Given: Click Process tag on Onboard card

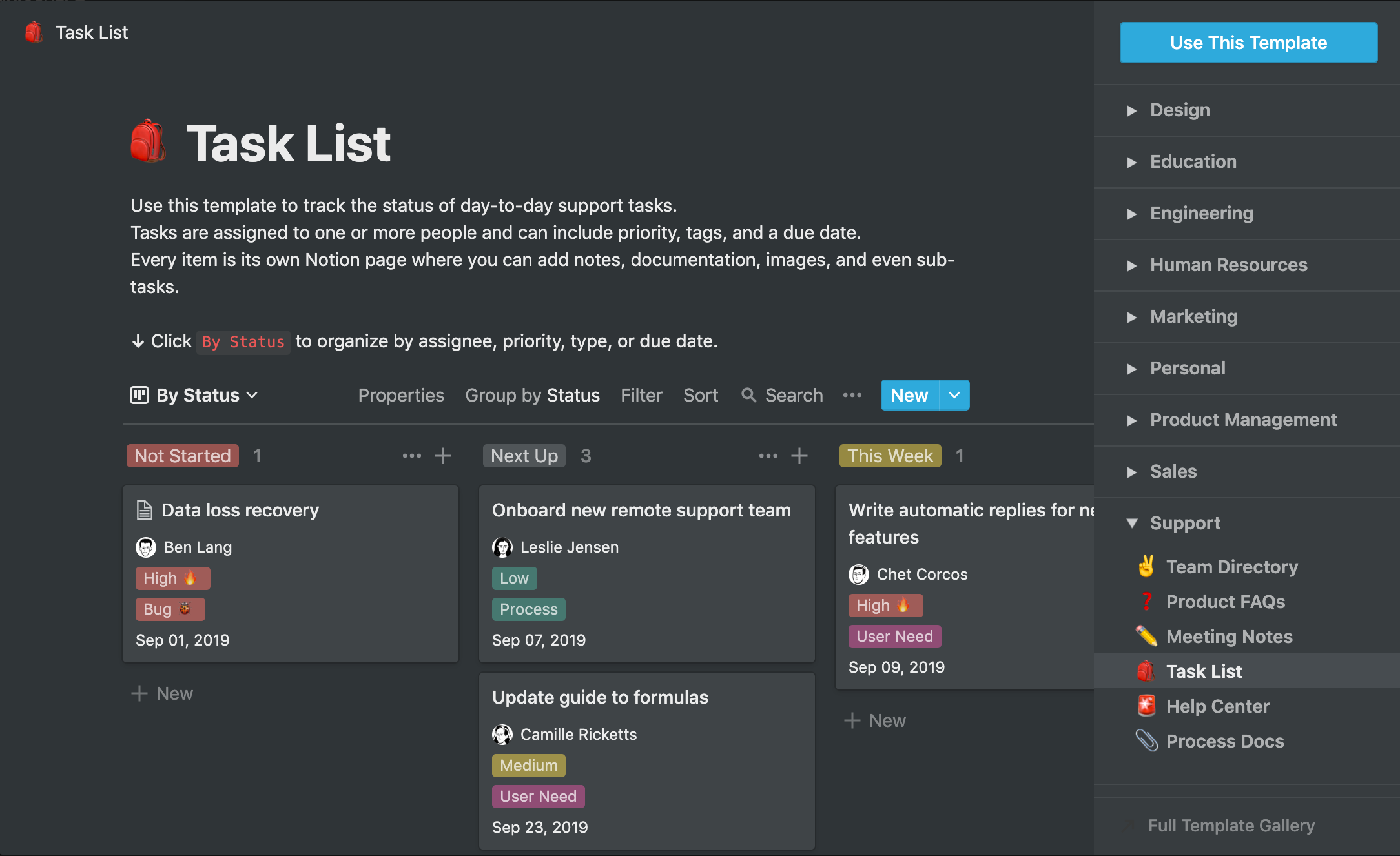Looking at the screenshot, I should (528, 609).
